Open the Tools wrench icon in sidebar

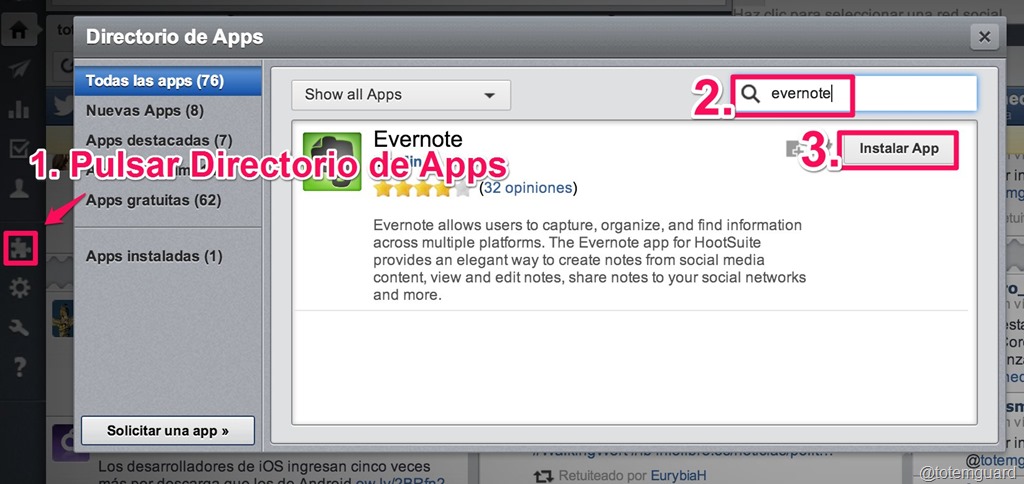(20, 327)
